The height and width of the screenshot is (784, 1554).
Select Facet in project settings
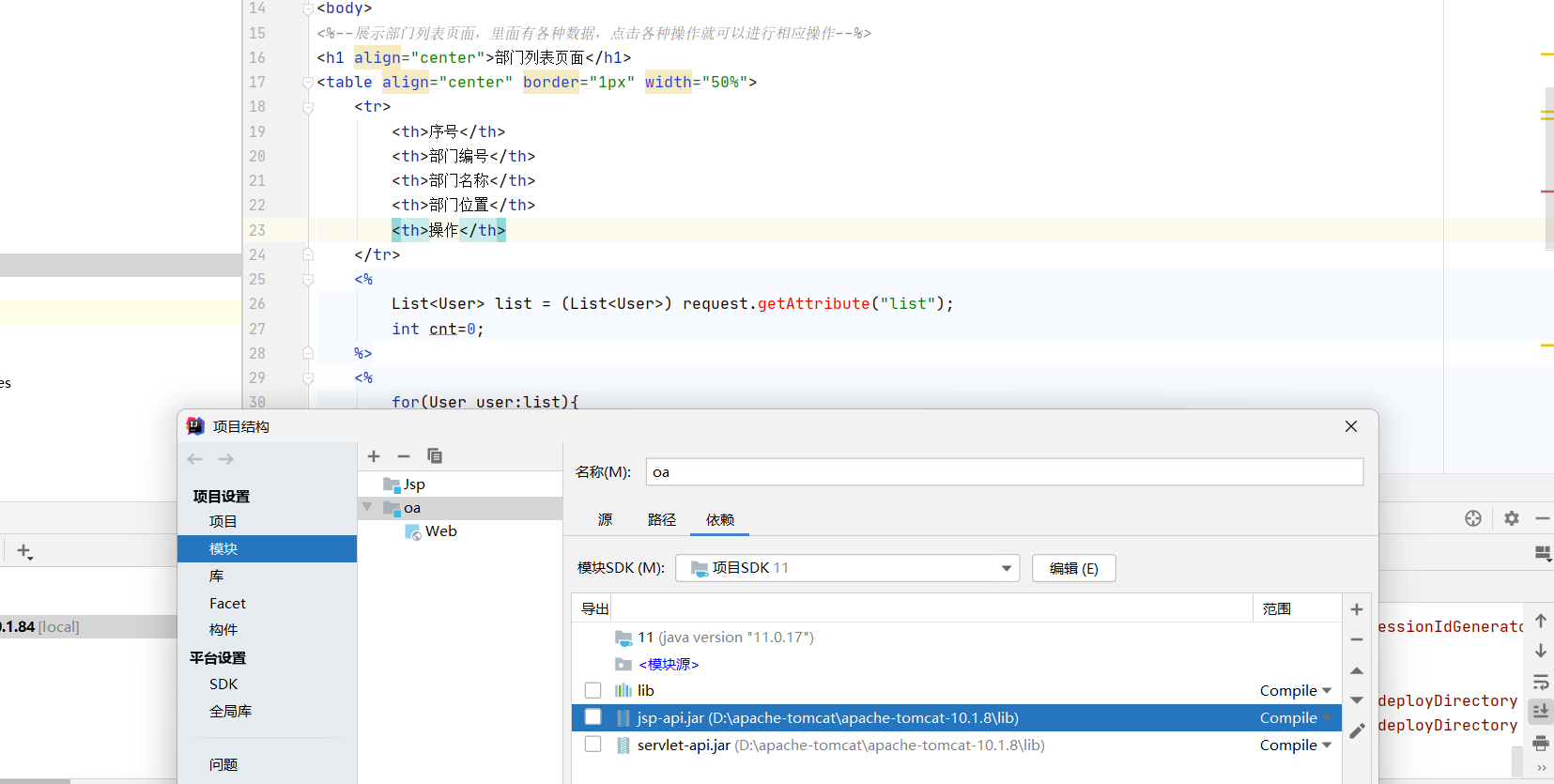coord(227,603)
